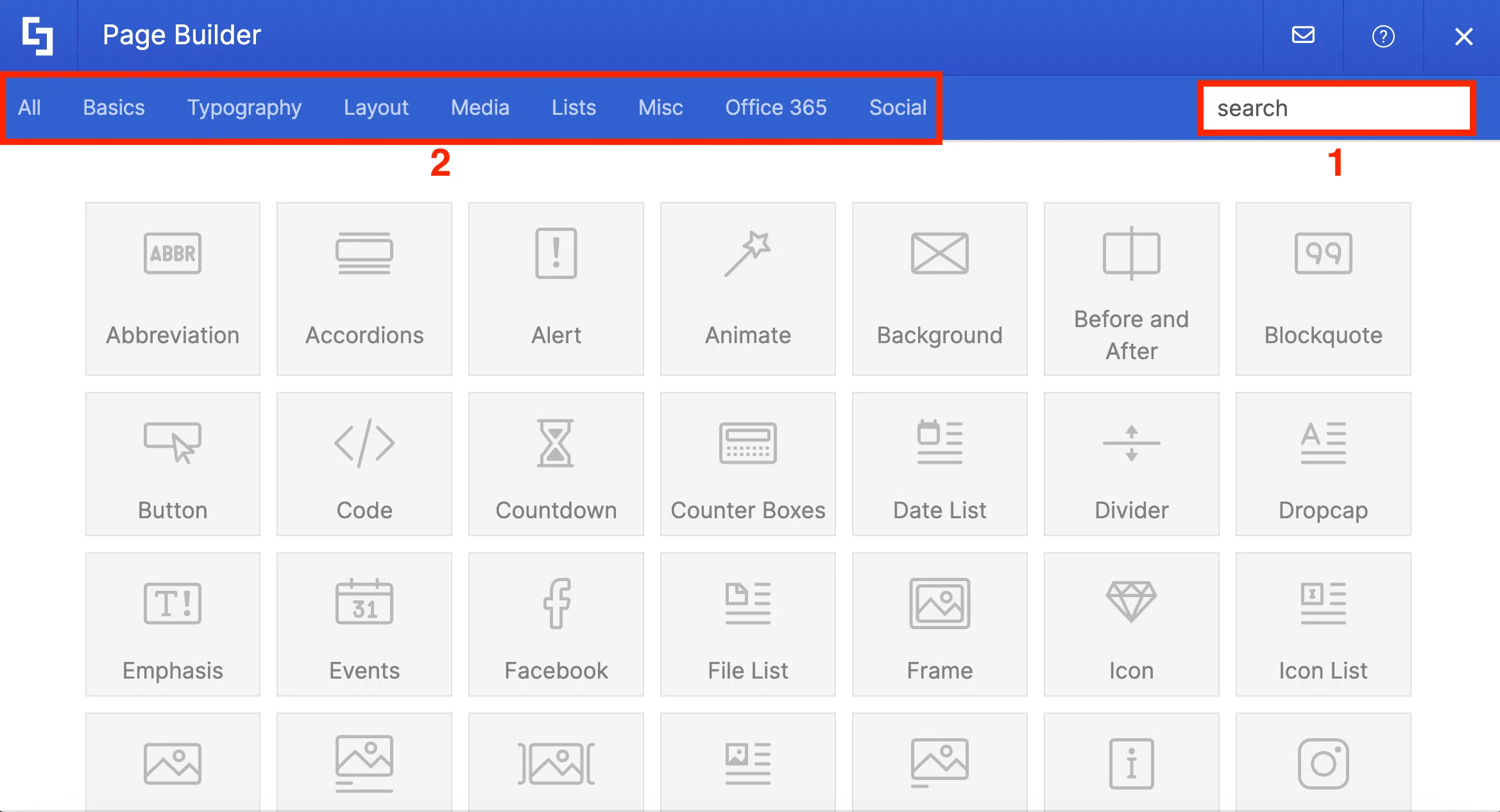
Task: Choose the Accordions shortcode tile
Action: coord(364,289)
